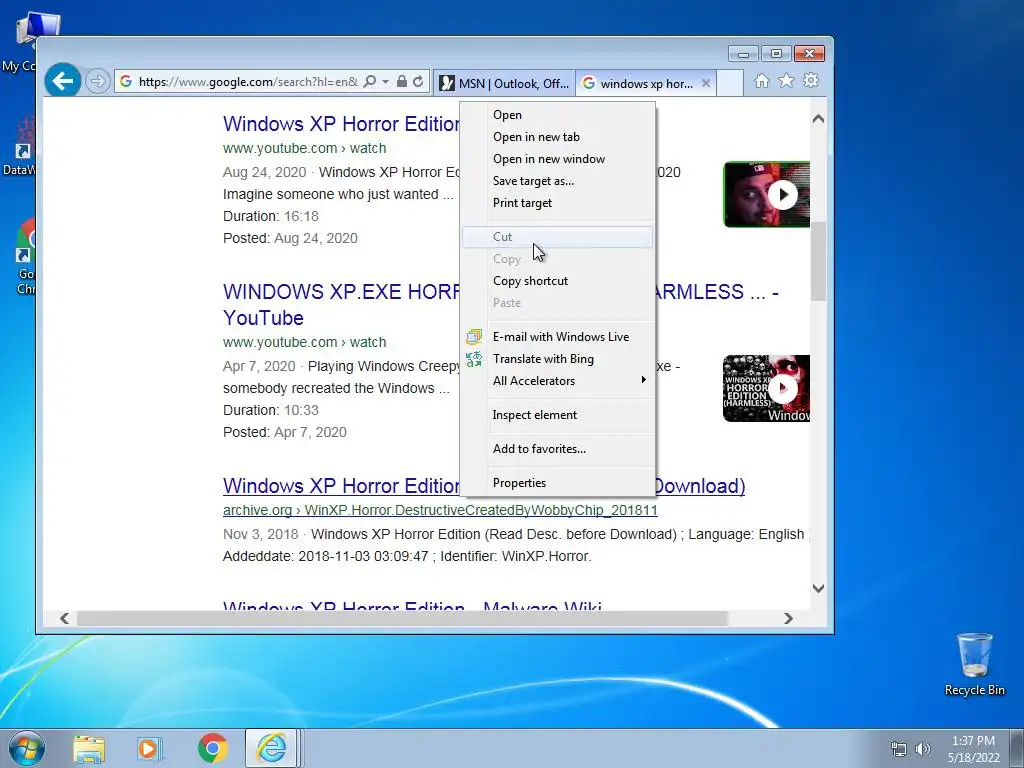This screenshot has height=768, width=1024.
Task: Open the first Windows XP Horror Edition result
Action: pos(341,124)
